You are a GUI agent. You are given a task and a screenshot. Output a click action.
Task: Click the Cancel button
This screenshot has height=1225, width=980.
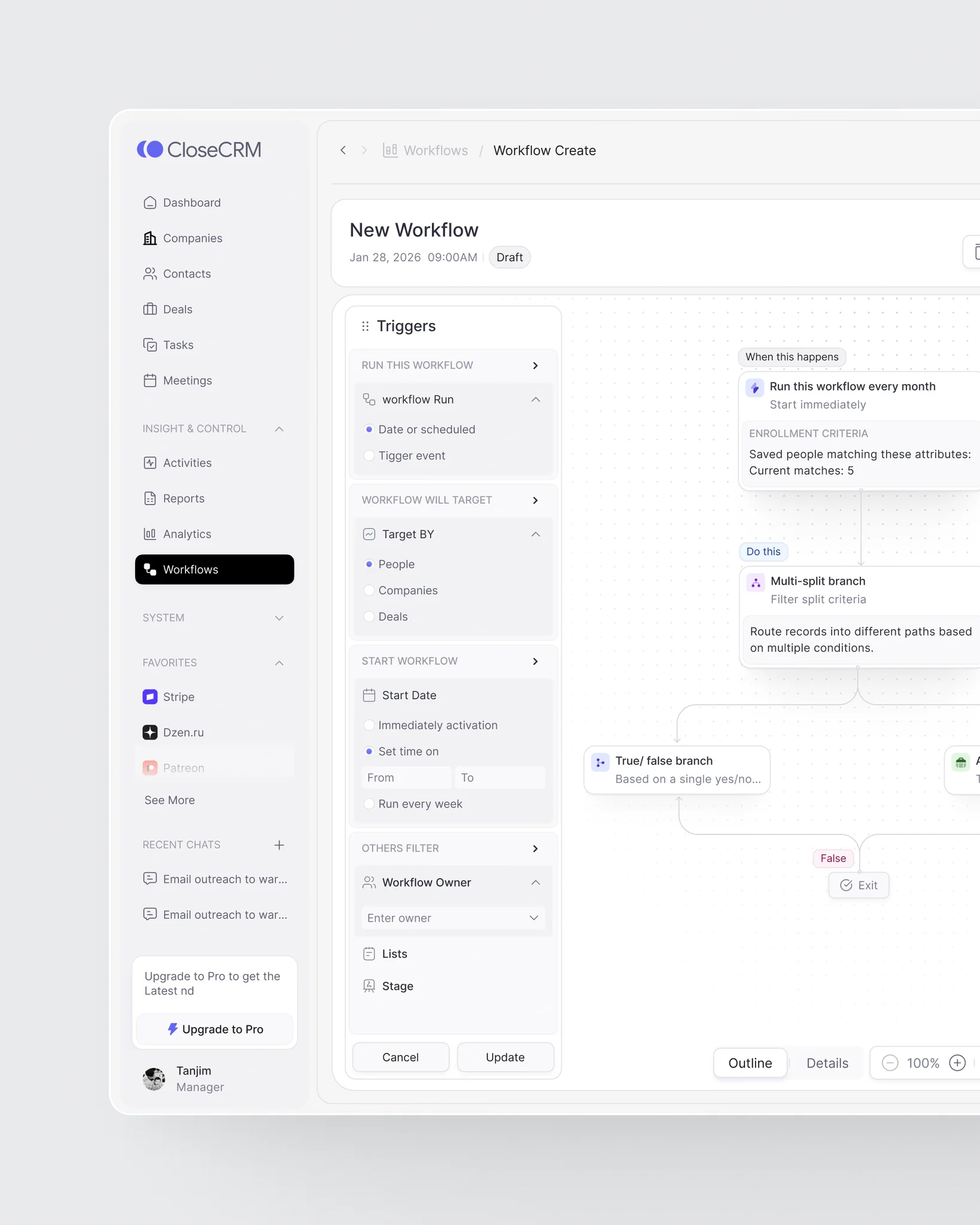(x=400, y=1057)
